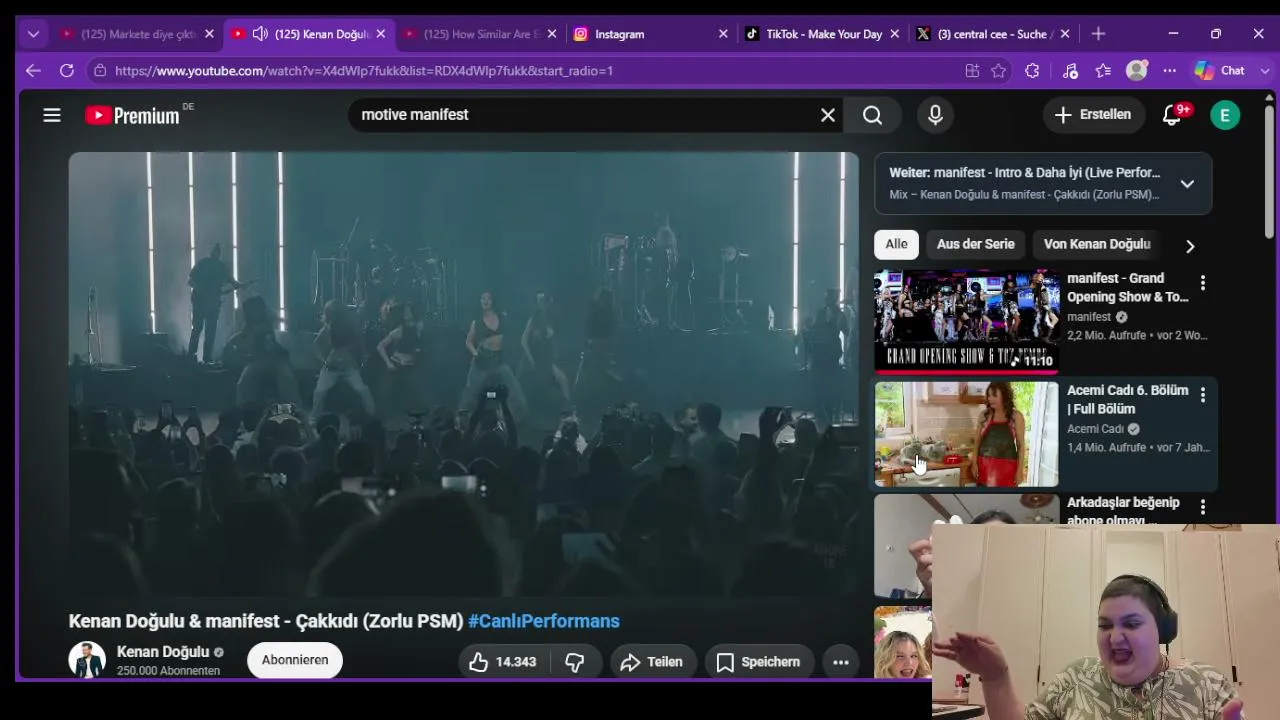Share the video with Teilen
This screenshot has height=720, width=1280.
tap(651, 662)
